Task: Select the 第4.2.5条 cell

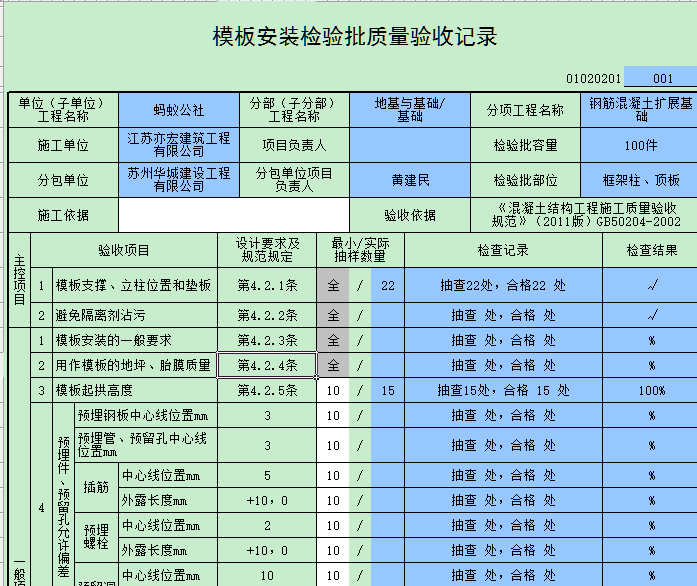Action: 267,390
